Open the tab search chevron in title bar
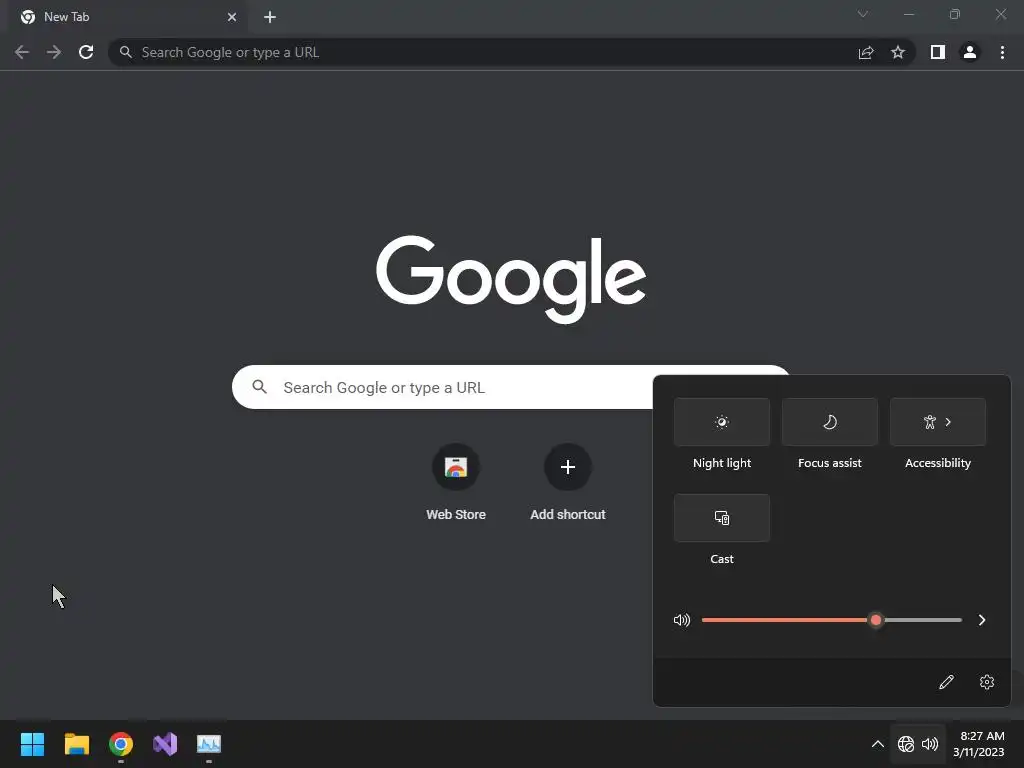Screen dimensions: 1024x768 863,14
